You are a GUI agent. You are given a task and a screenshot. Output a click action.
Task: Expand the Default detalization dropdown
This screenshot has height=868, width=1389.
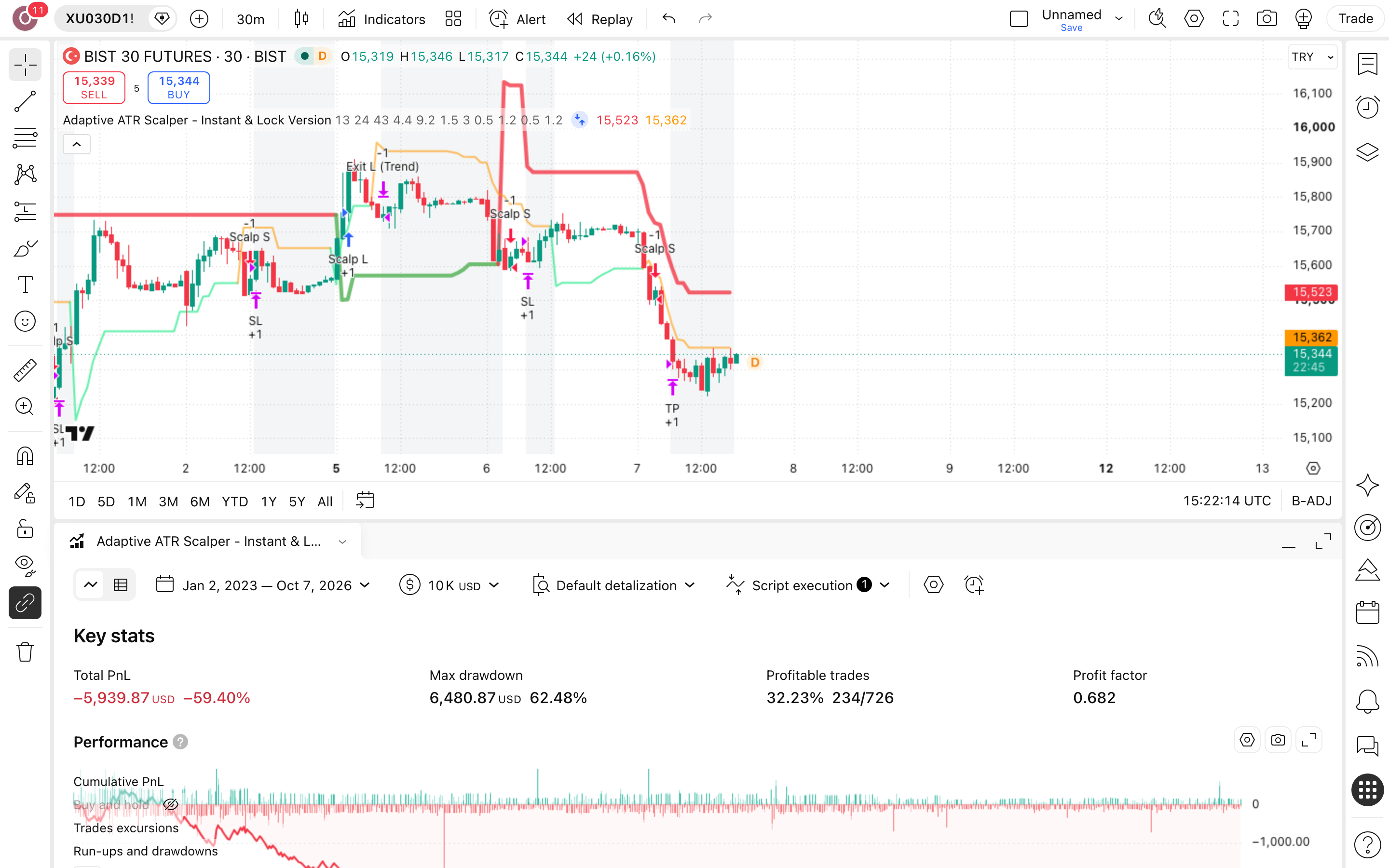[x=614, y=585]
